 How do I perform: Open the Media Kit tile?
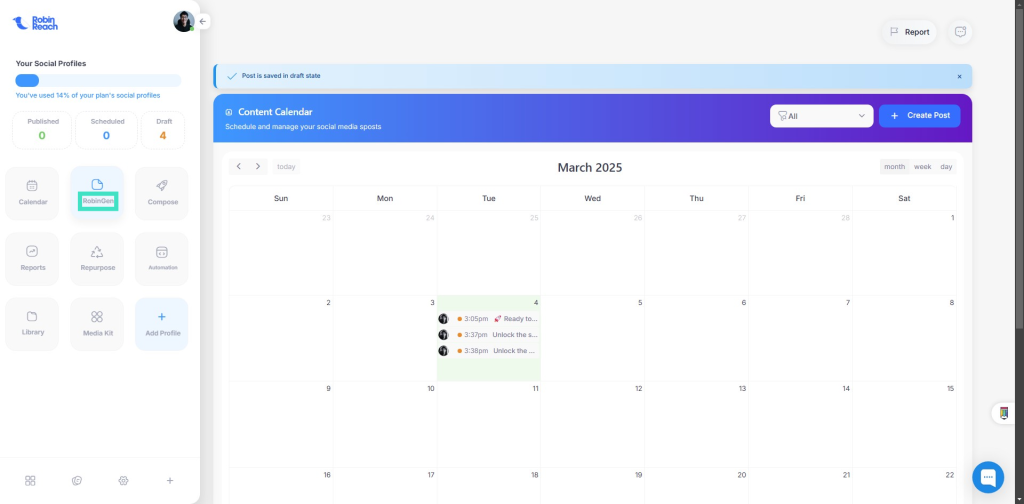(x=97, y=324)
